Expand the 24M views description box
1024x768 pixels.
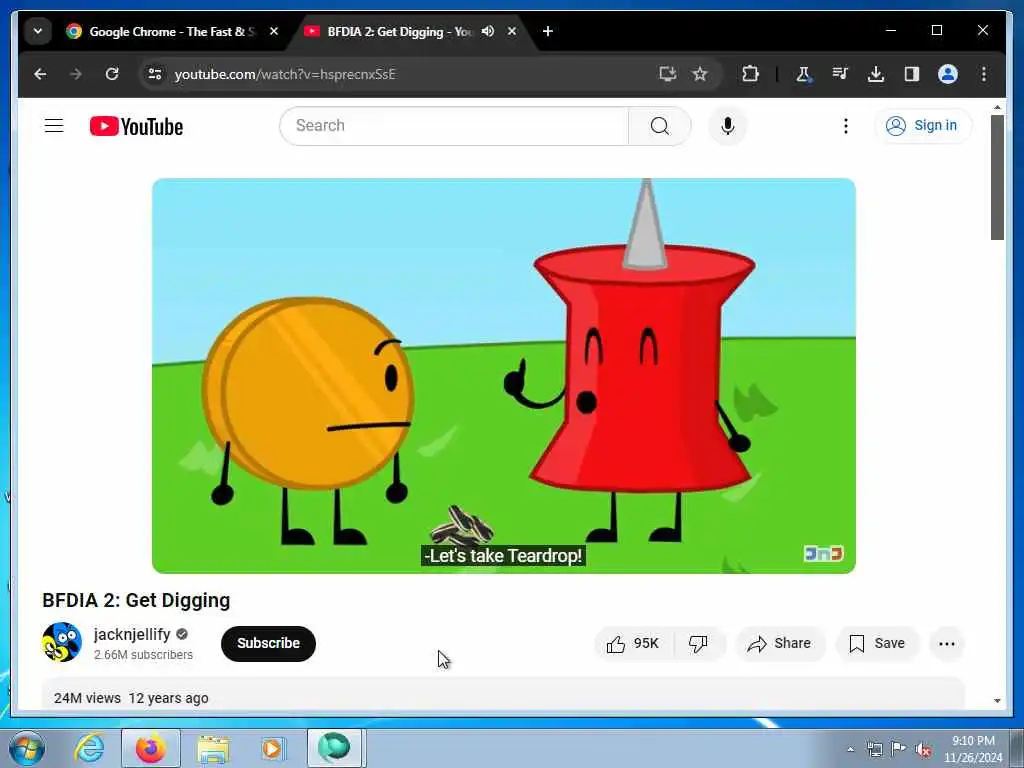tap(504, 694)
